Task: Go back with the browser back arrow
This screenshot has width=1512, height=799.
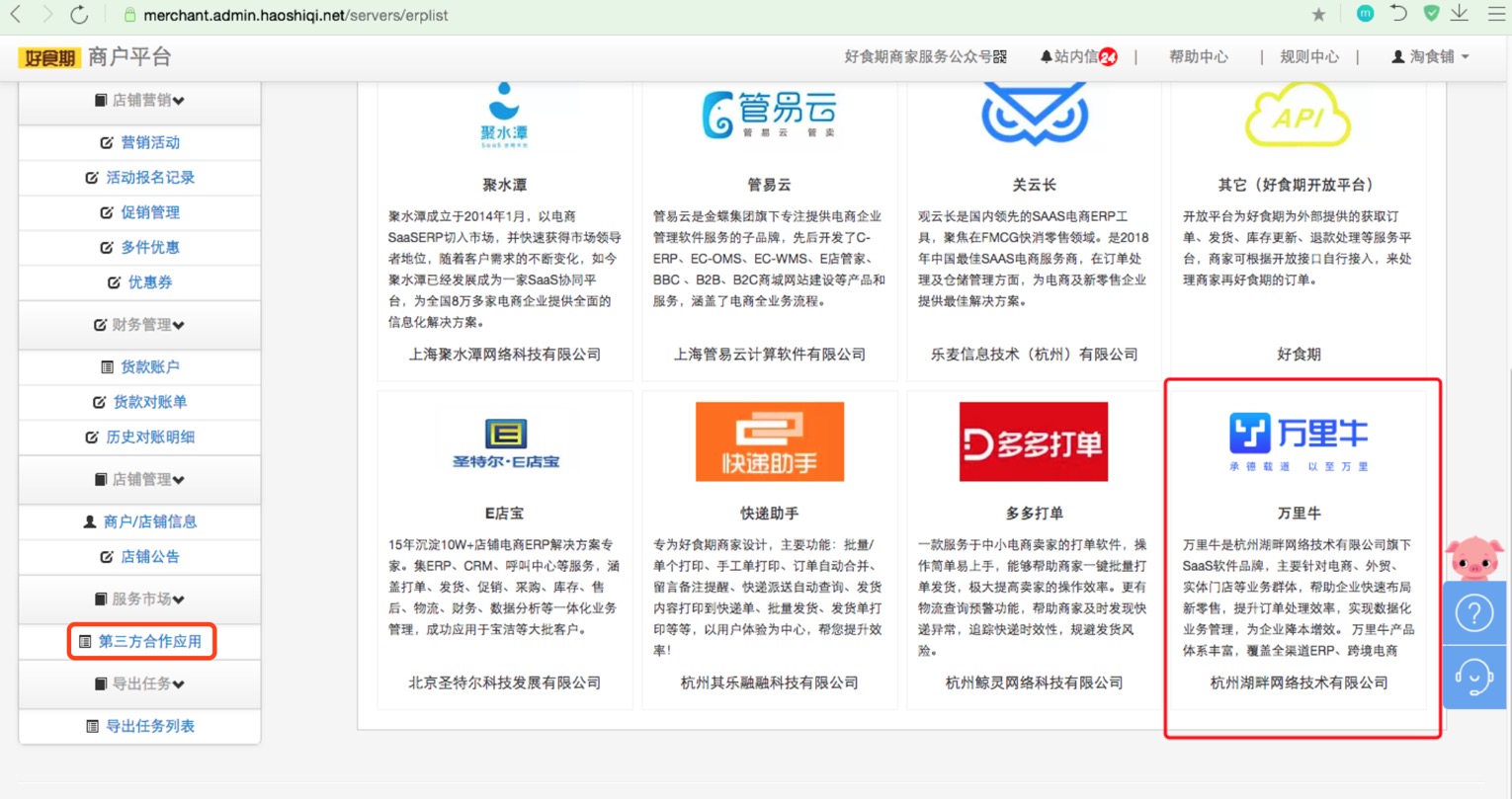Action: click(x=16, y=15)
